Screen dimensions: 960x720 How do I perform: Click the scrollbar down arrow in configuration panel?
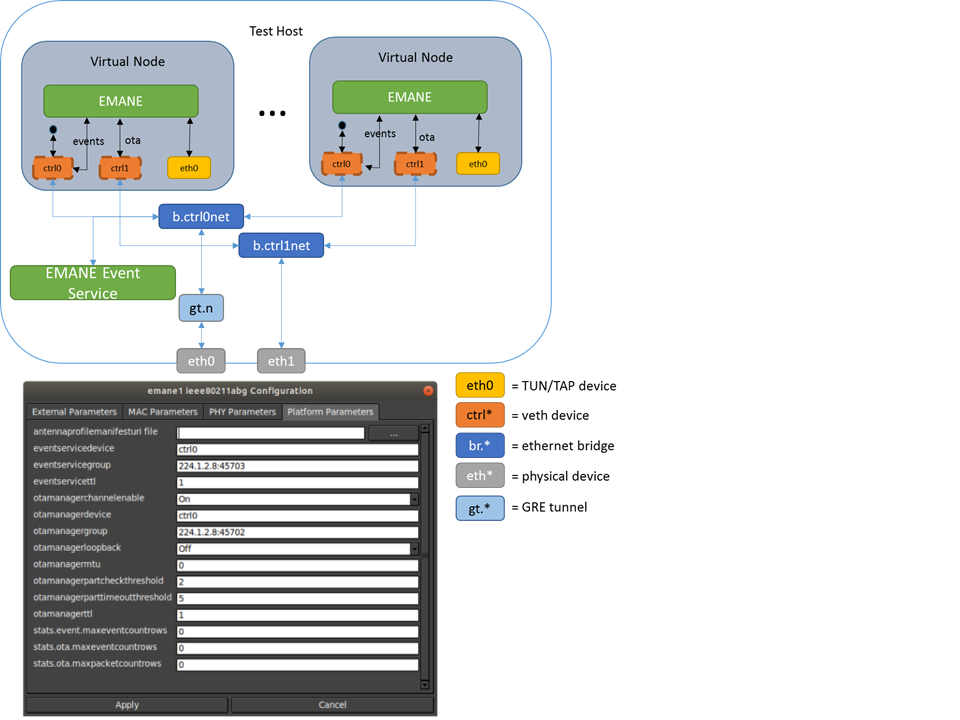click(425, 684)
